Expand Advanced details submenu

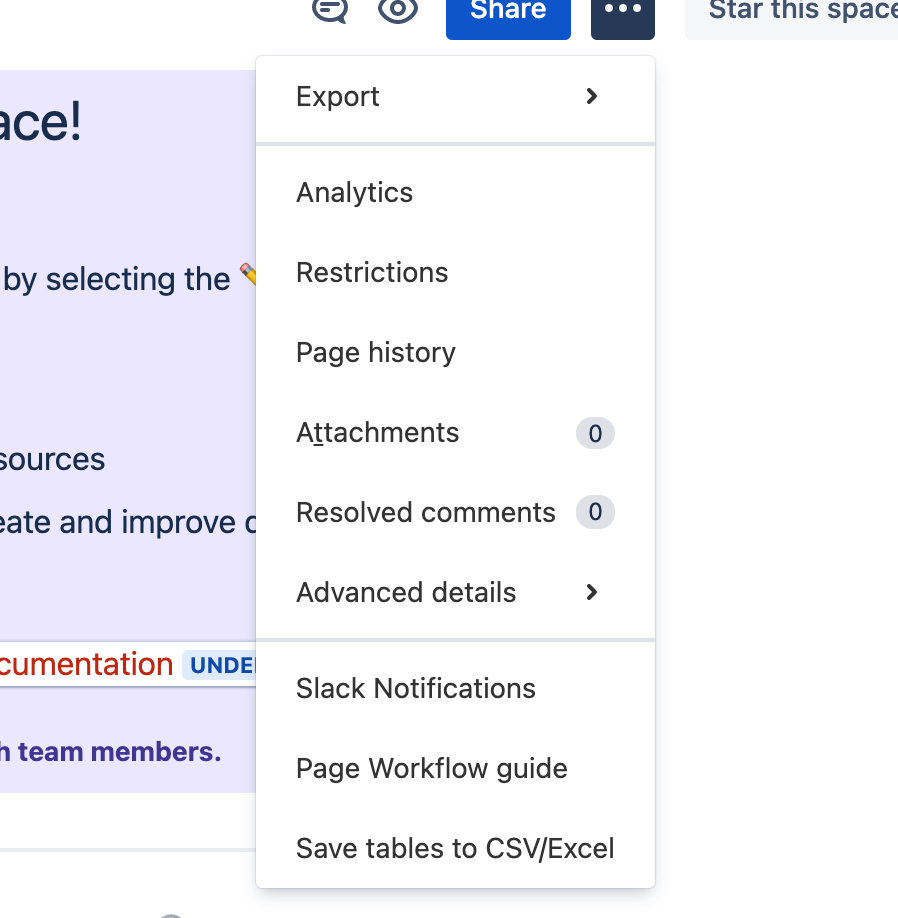click(455, 592)
